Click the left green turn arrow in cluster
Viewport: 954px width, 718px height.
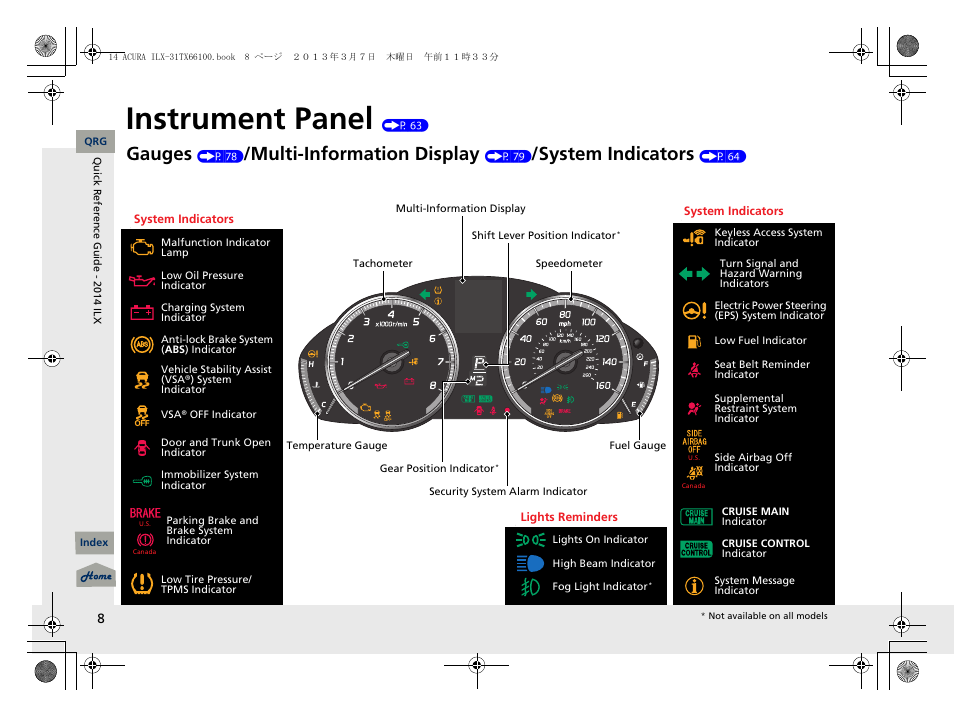click(x=425, y=295)
